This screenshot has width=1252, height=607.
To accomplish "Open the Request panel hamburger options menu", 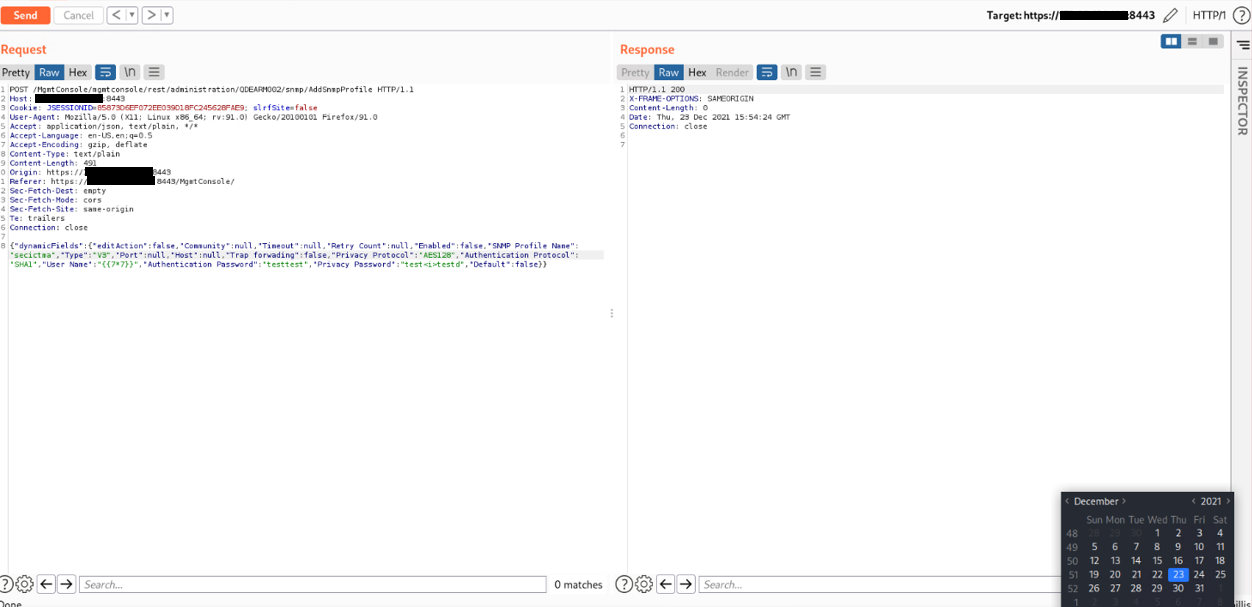I will coord(153,72).
